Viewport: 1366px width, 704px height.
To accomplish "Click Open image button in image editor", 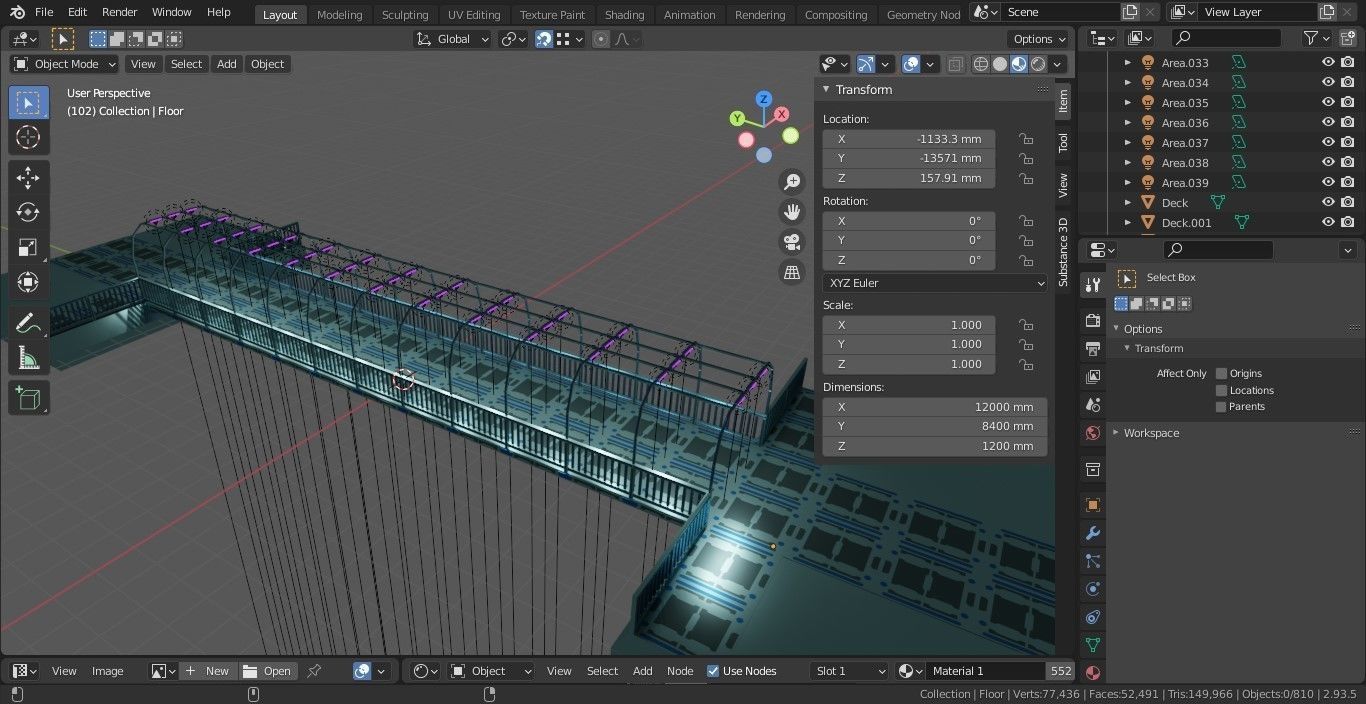I will pyautogui.click(x=268, y=671).
